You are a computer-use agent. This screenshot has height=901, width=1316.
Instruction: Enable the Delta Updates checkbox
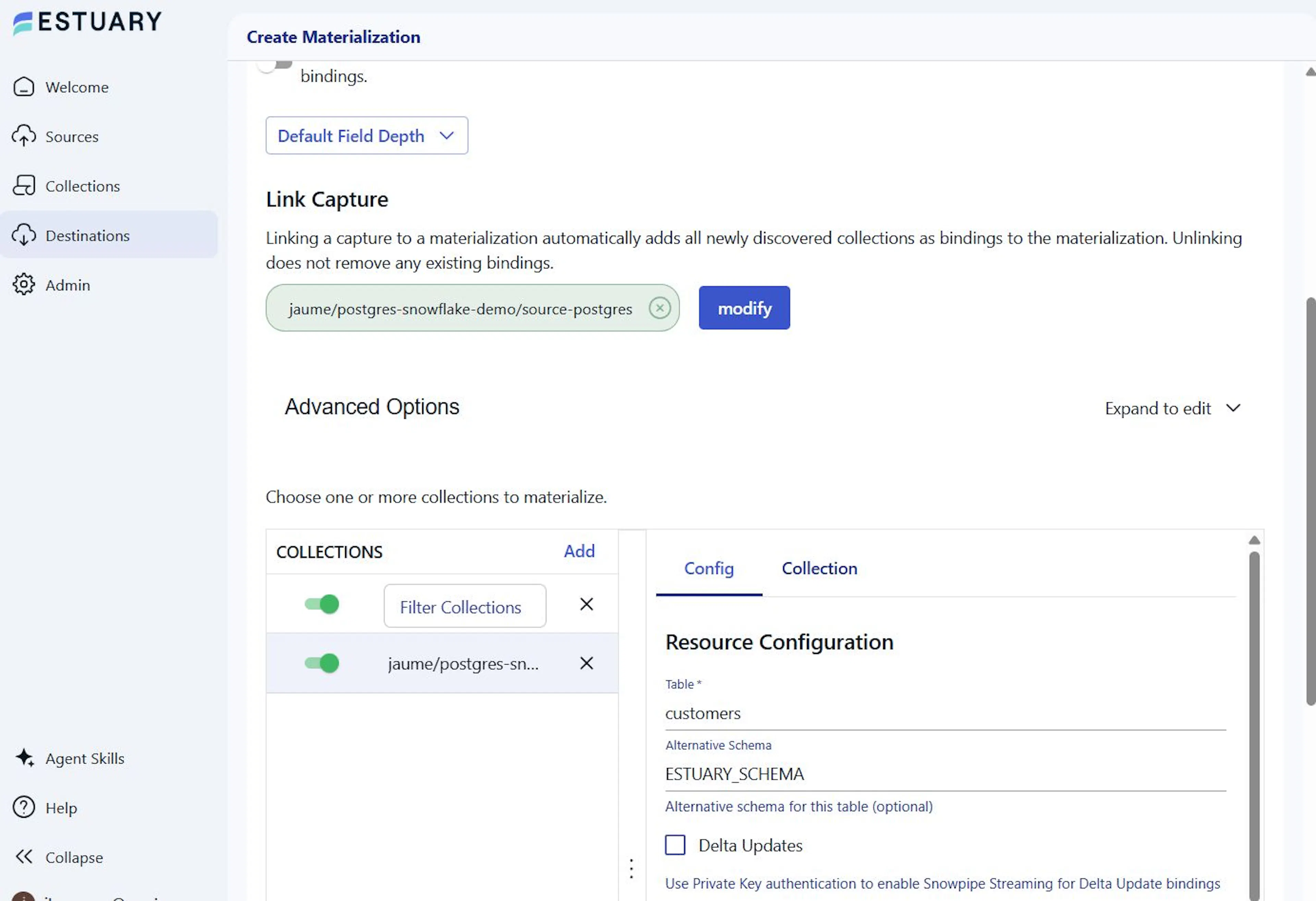pyautogui.click(x=675, y=845)
